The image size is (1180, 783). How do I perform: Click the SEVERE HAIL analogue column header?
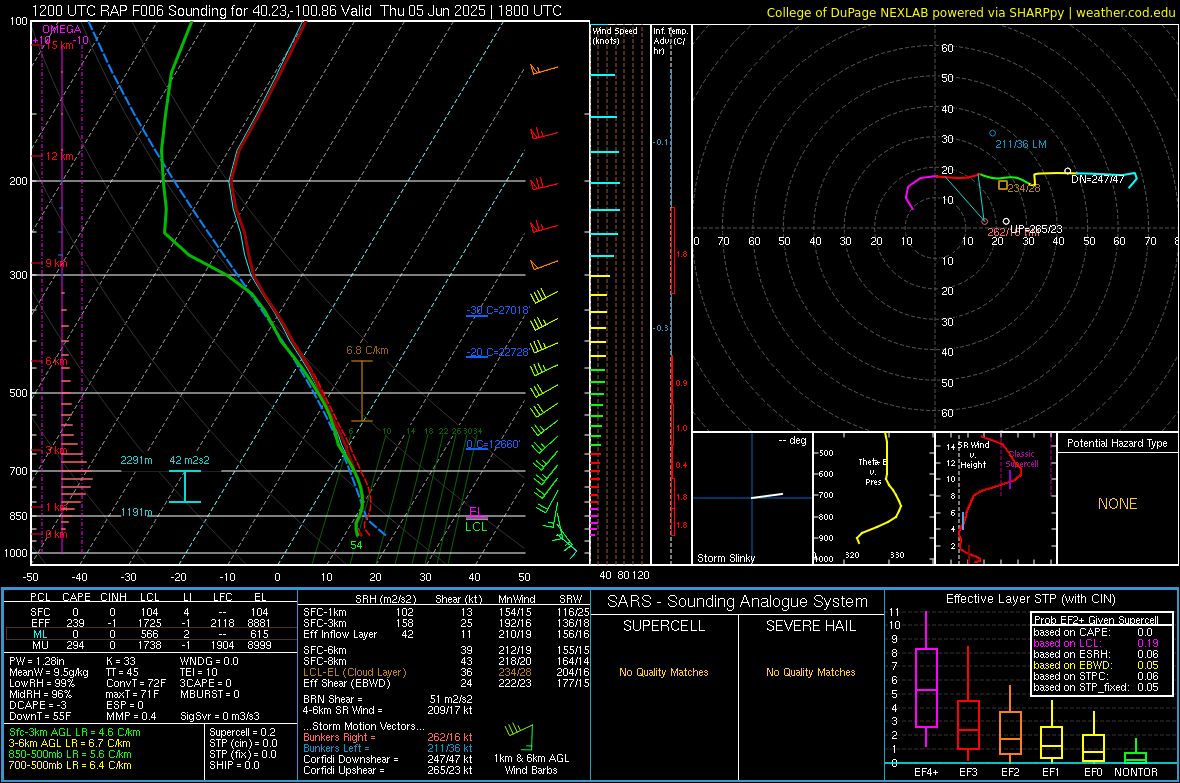coord(810,626)
